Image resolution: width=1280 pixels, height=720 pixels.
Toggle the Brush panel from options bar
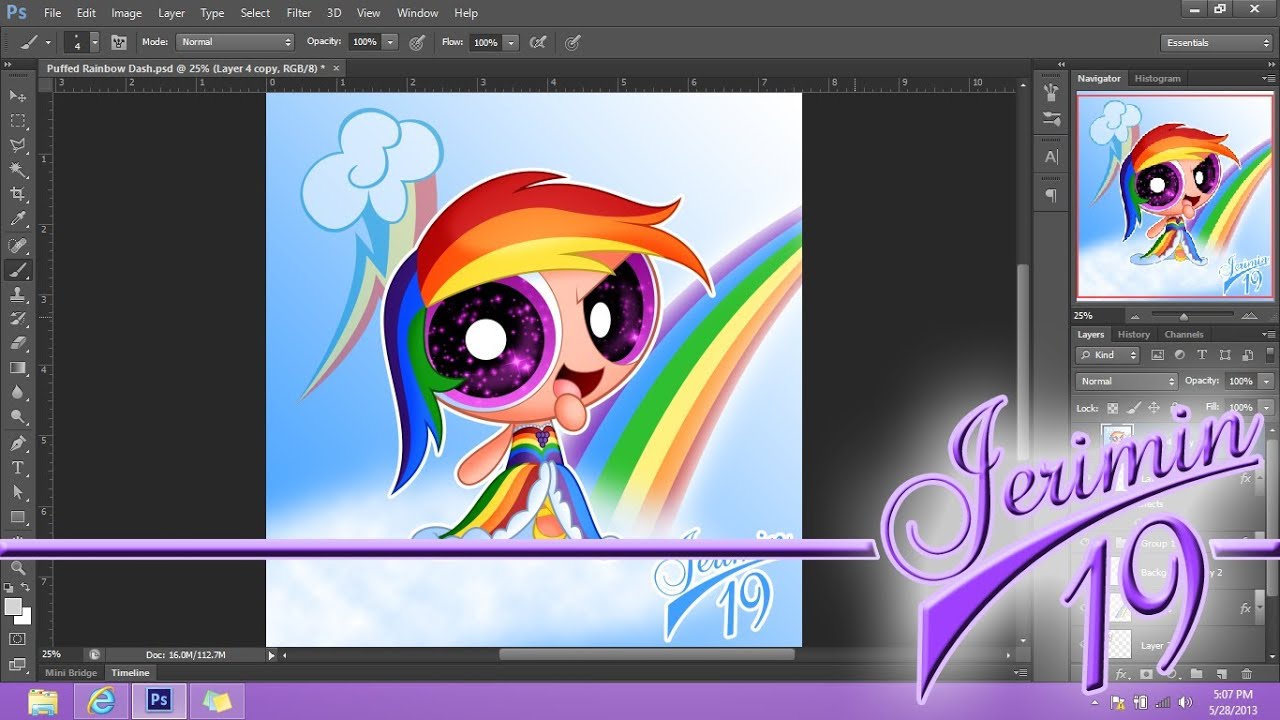(x=119, y=42)
